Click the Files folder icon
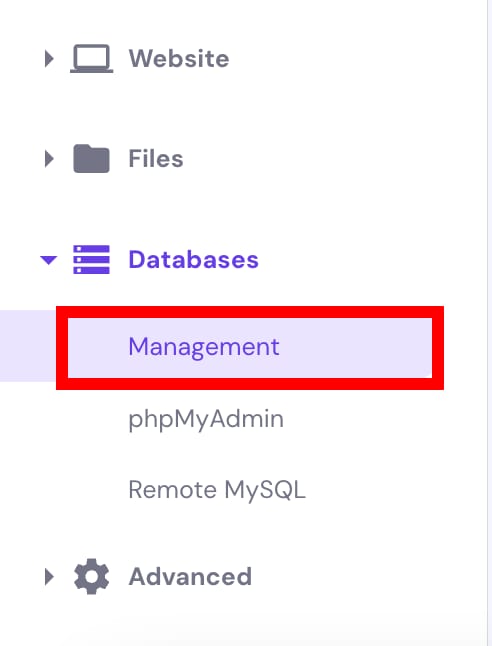492x646 pixels. [x=91, y=159]
